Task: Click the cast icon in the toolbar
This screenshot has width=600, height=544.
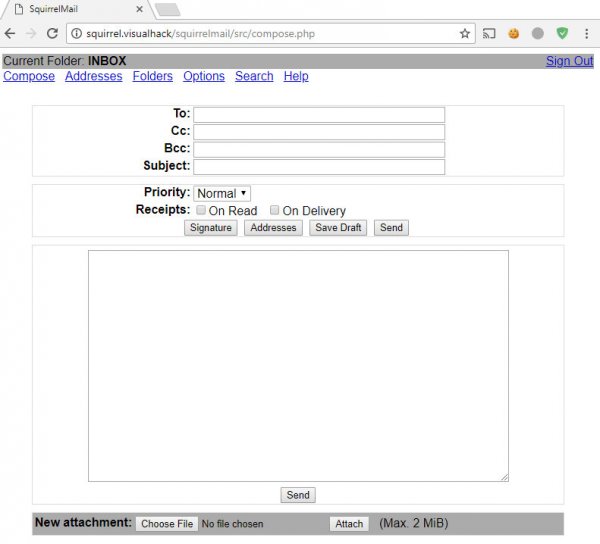Action: 490,33
